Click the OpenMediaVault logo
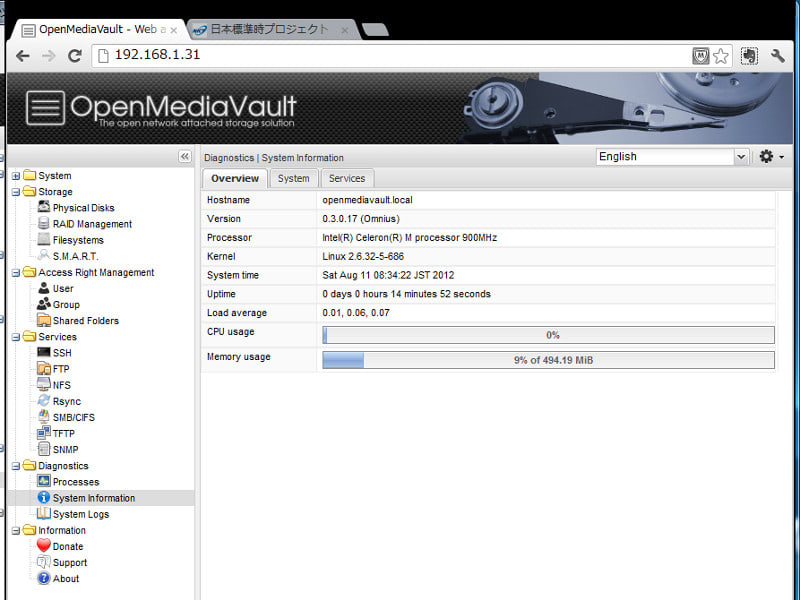This screenshot has height=600, width=800. coord(161,108)
